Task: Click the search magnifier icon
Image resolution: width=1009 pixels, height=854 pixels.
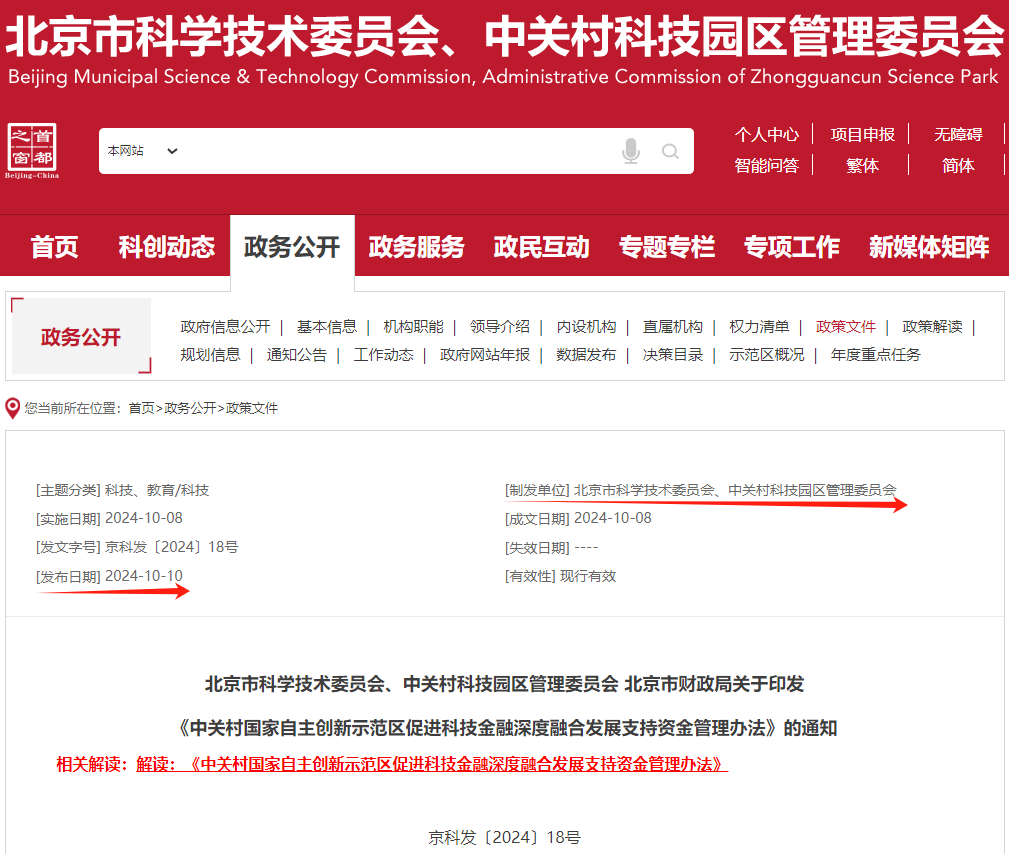Action: [670, 150]
